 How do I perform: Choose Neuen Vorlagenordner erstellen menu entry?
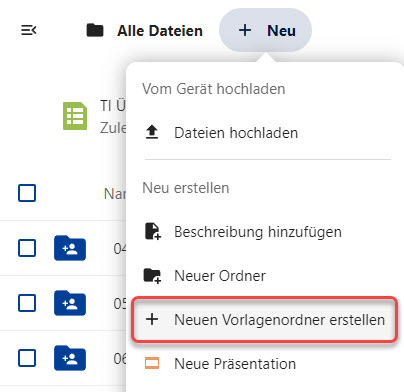(x=265, y=319)
